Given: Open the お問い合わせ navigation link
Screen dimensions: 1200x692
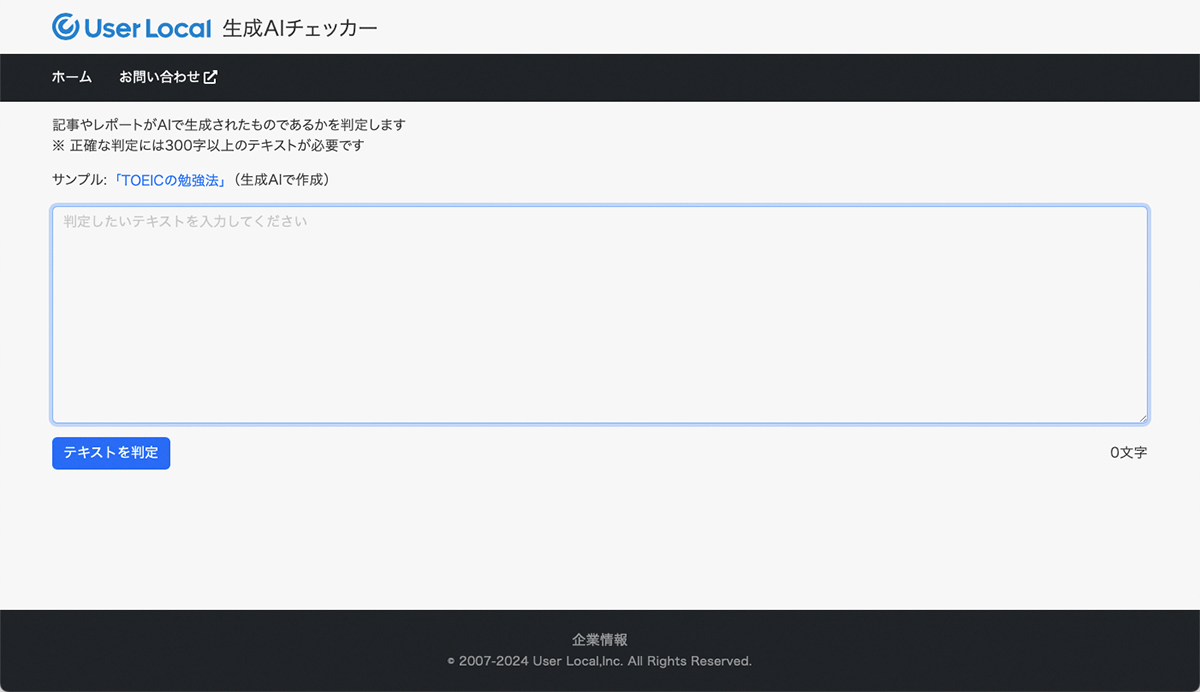Looking at the screenshot, I should (x=160, y=77).
